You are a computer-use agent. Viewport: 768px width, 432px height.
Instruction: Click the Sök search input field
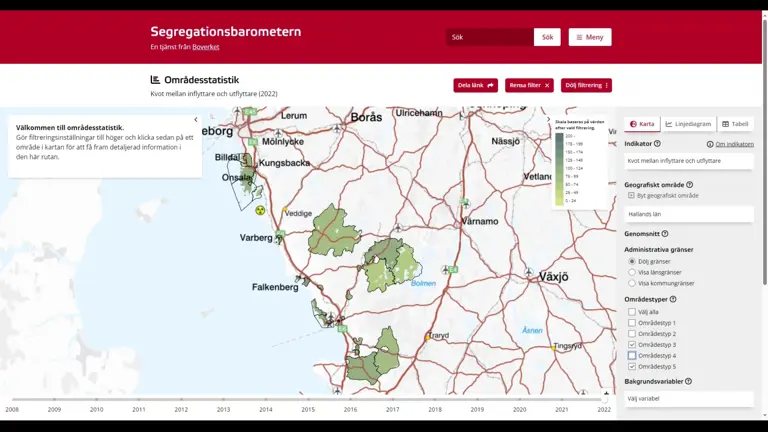coord(489,37)
